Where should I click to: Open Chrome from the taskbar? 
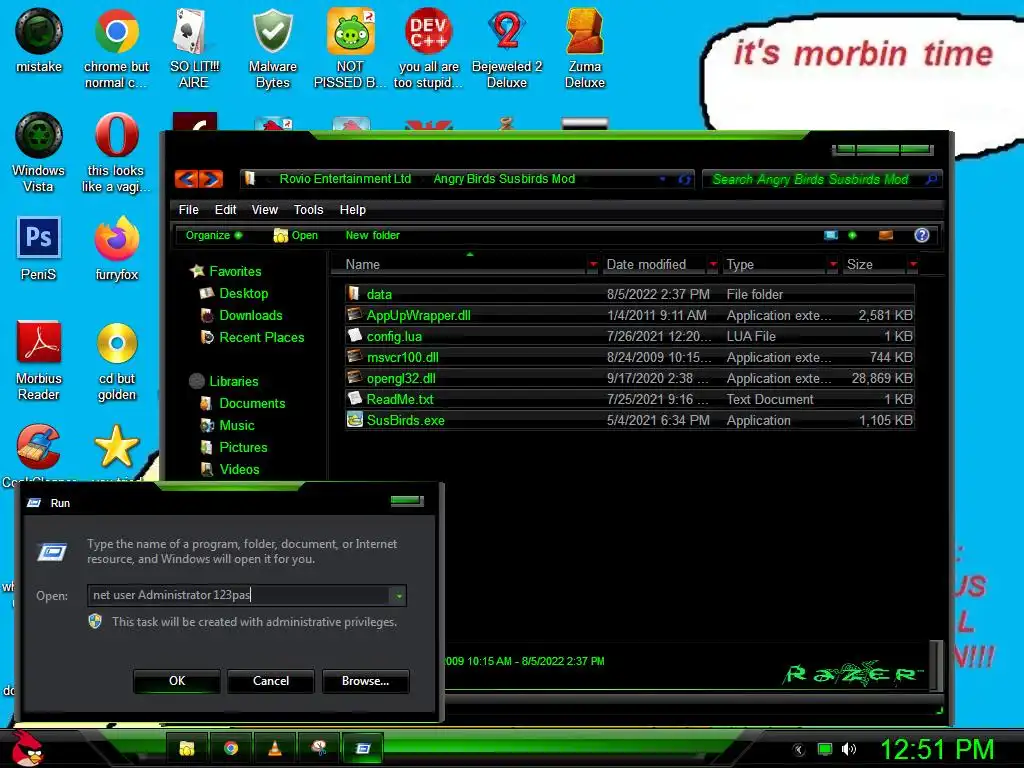(231, 748)
